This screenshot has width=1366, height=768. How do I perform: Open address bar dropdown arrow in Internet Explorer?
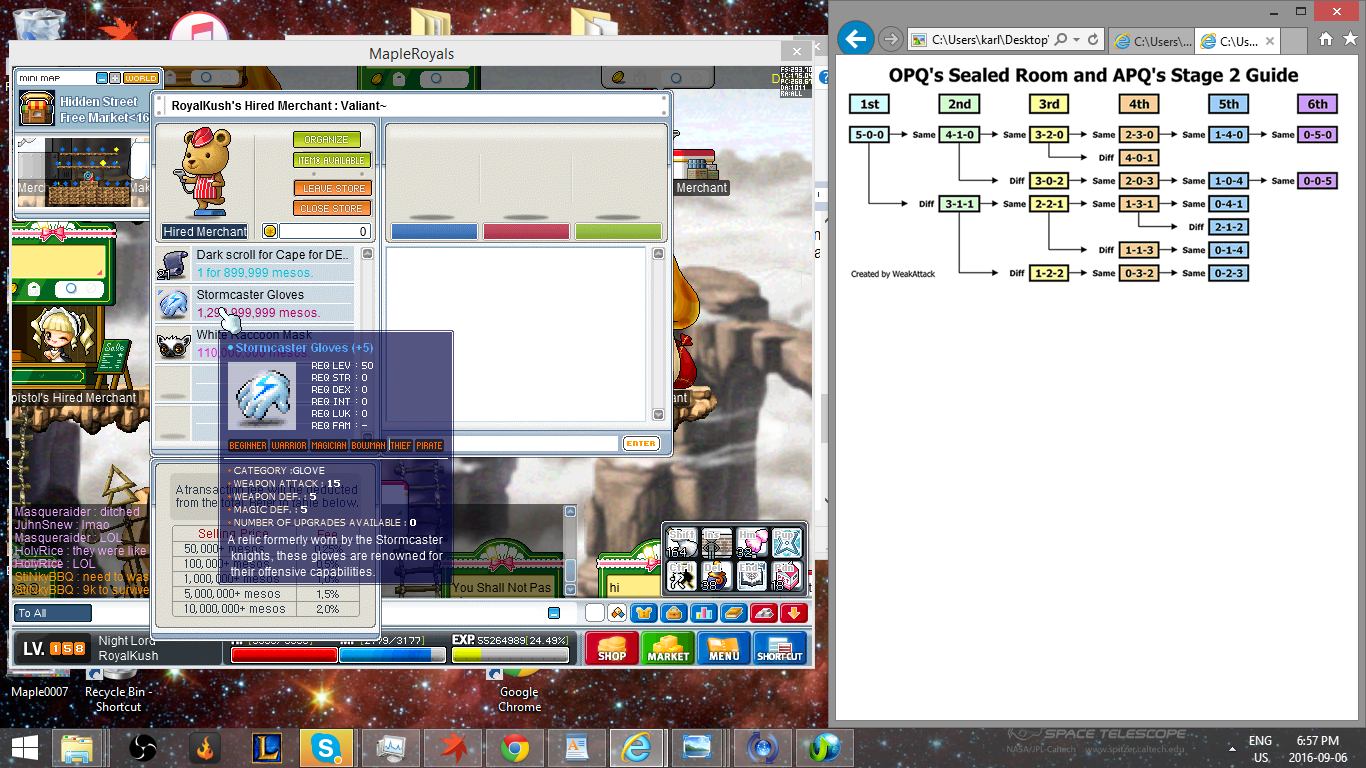tap(1077, 40)
